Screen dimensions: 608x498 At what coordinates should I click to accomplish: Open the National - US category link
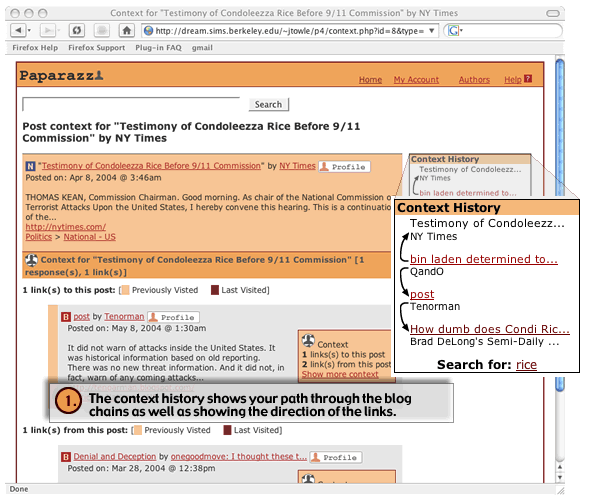coord(90,237)
